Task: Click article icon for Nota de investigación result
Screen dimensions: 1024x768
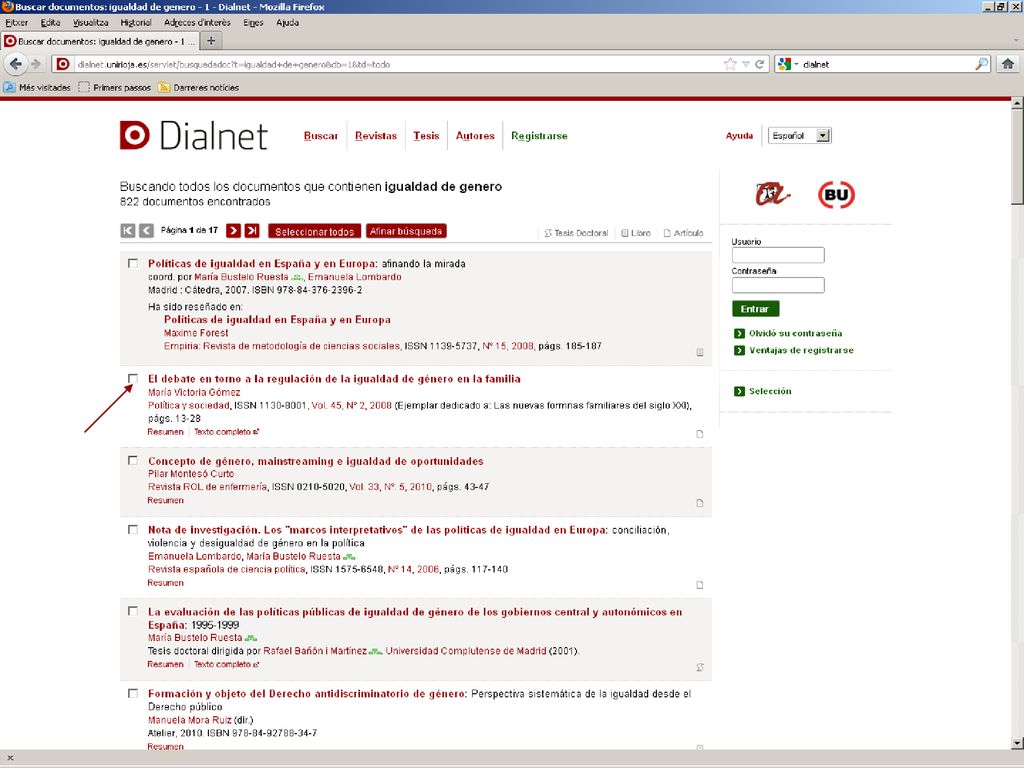Action: pyautogui.click(x=699, y=585)
